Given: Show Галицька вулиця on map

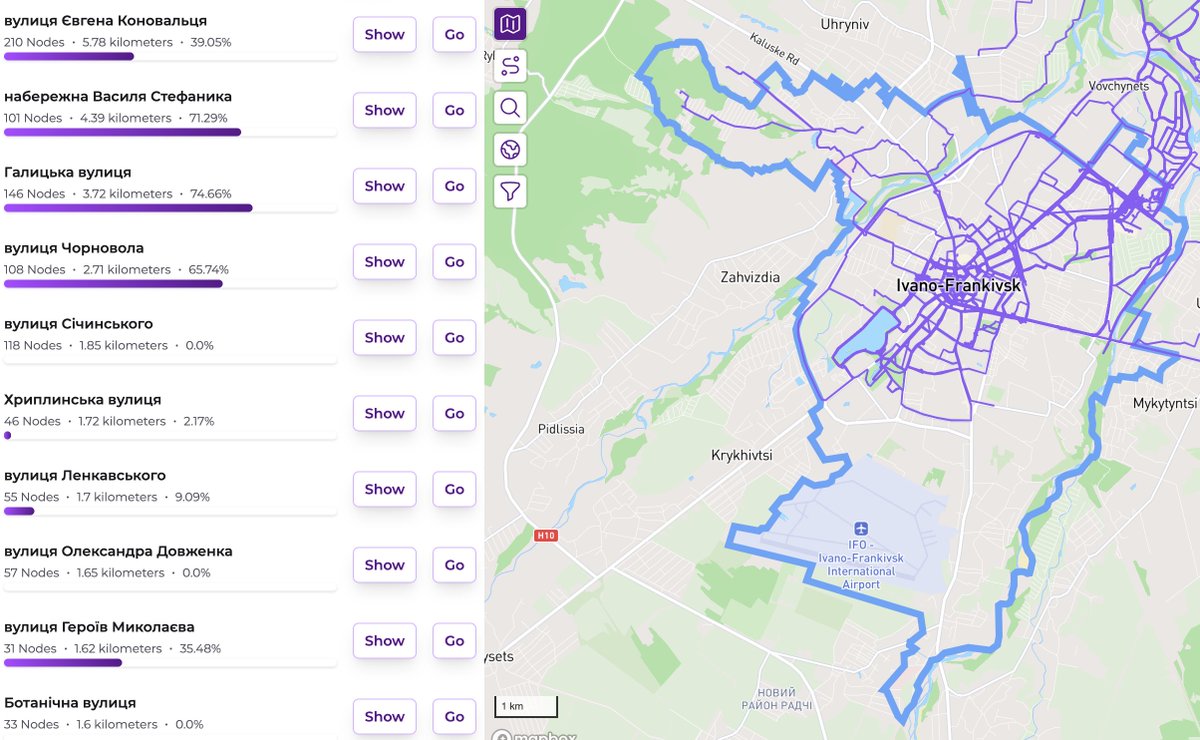Looking at the screenshot, I should coord(384,186).
